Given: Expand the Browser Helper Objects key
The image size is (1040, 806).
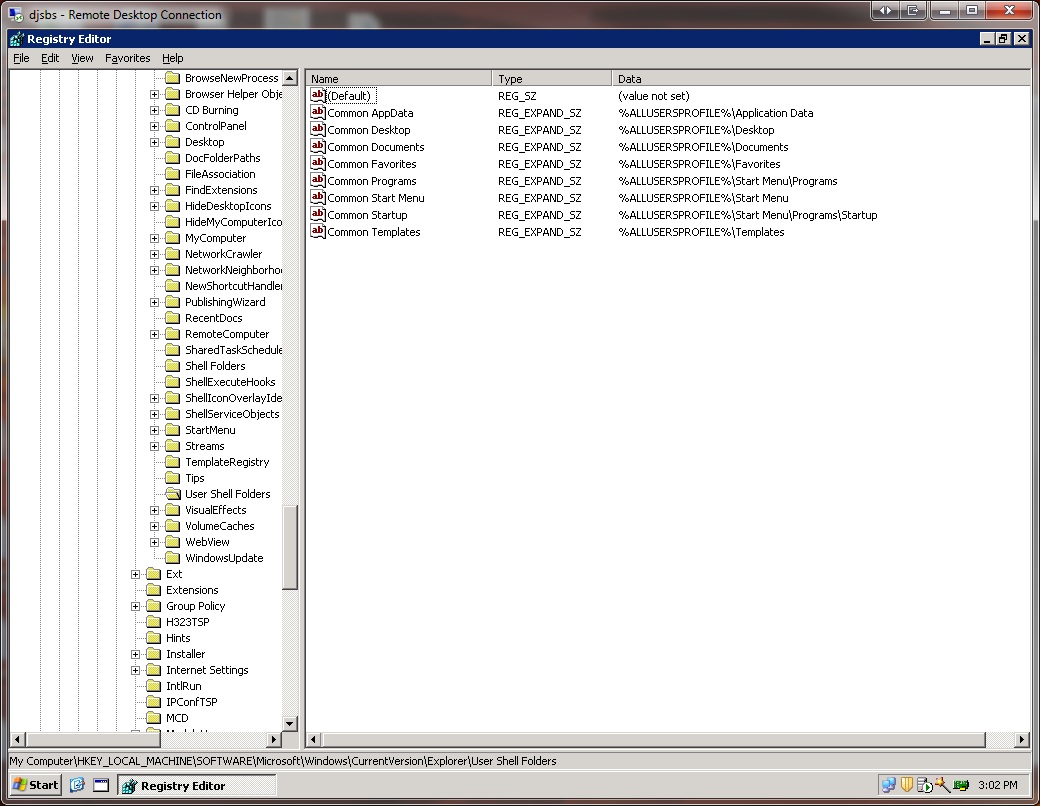Looking at the screenshot, I should coord(154,94).
